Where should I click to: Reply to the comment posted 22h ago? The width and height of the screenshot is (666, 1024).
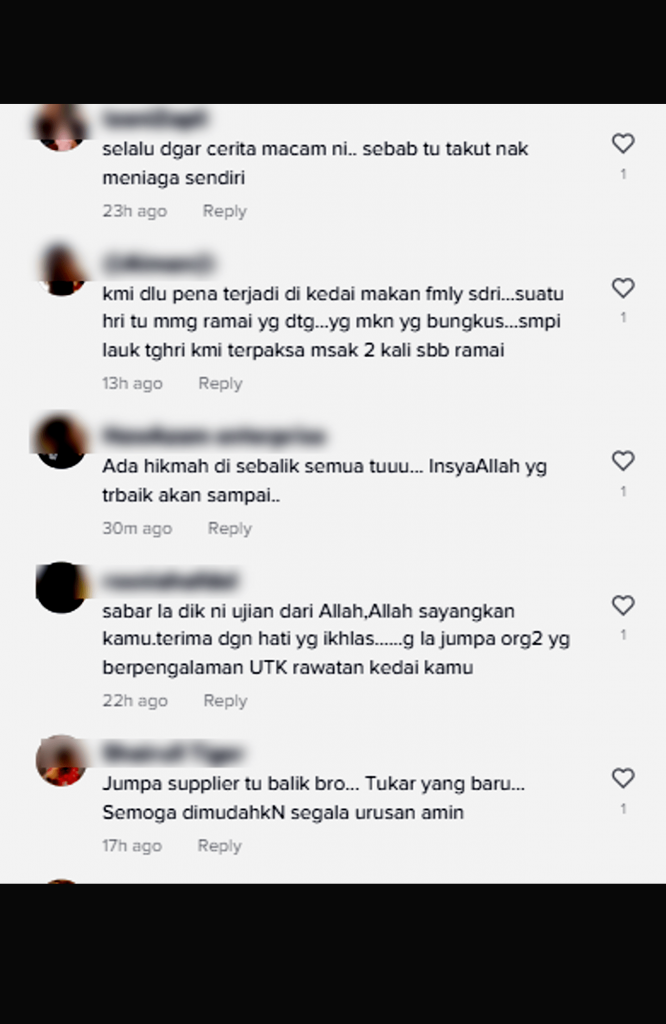coord(225,701)
